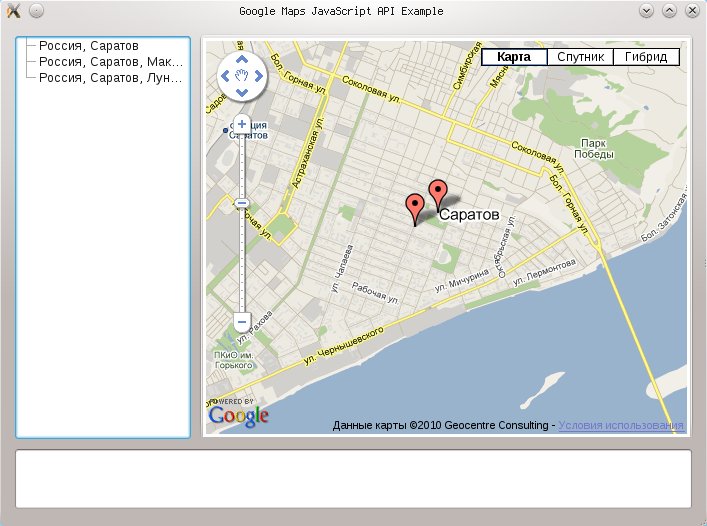Click the left red map marker
This screenshot has height=526, width=707.
click(x=415, y=209)
